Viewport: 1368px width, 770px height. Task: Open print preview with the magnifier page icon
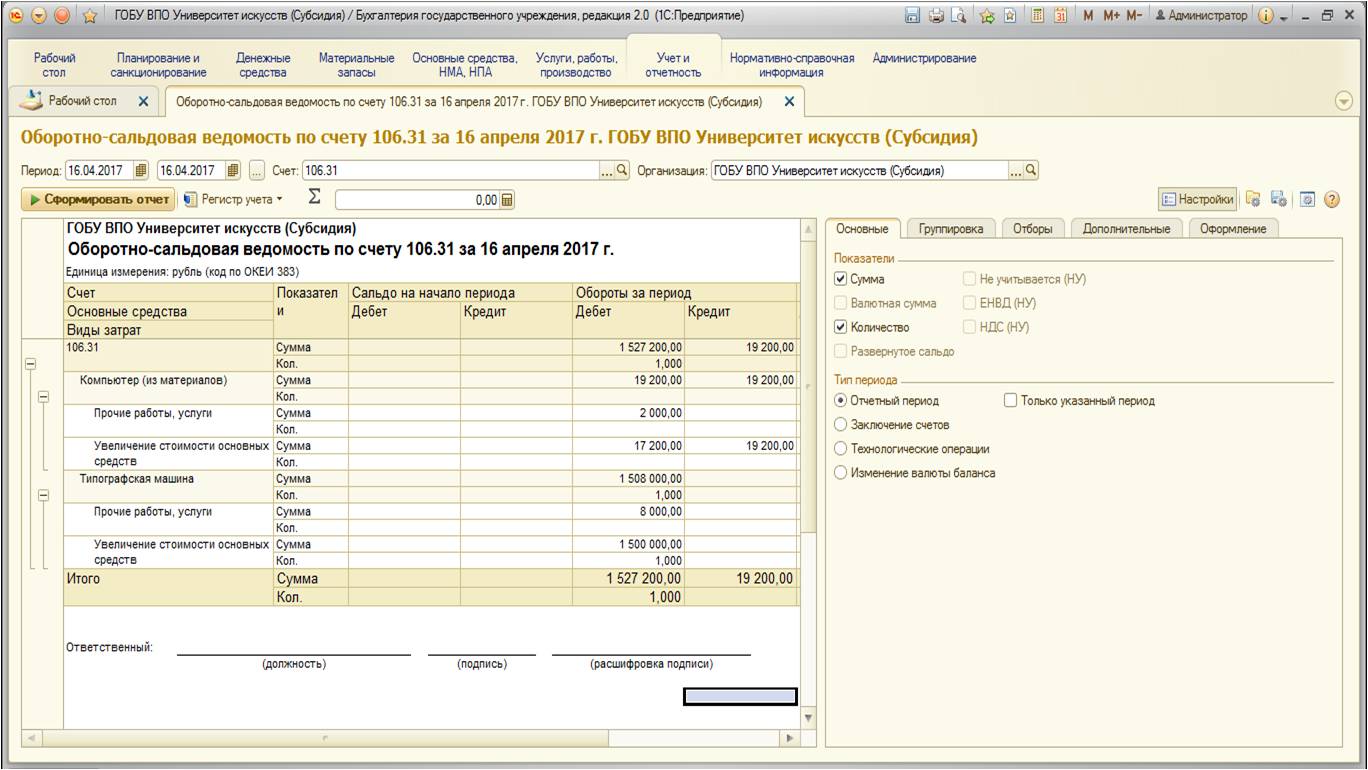click(959, 16)
